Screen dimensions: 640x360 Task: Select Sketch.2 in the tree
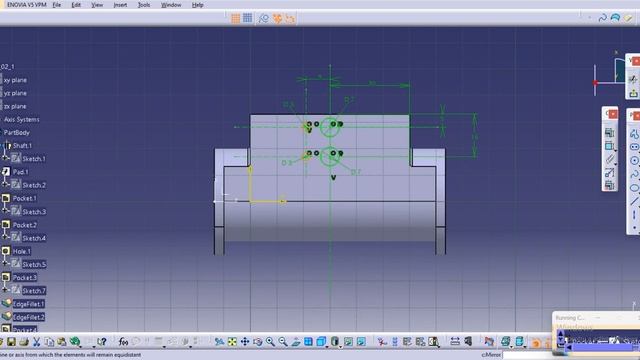(34, 185)
